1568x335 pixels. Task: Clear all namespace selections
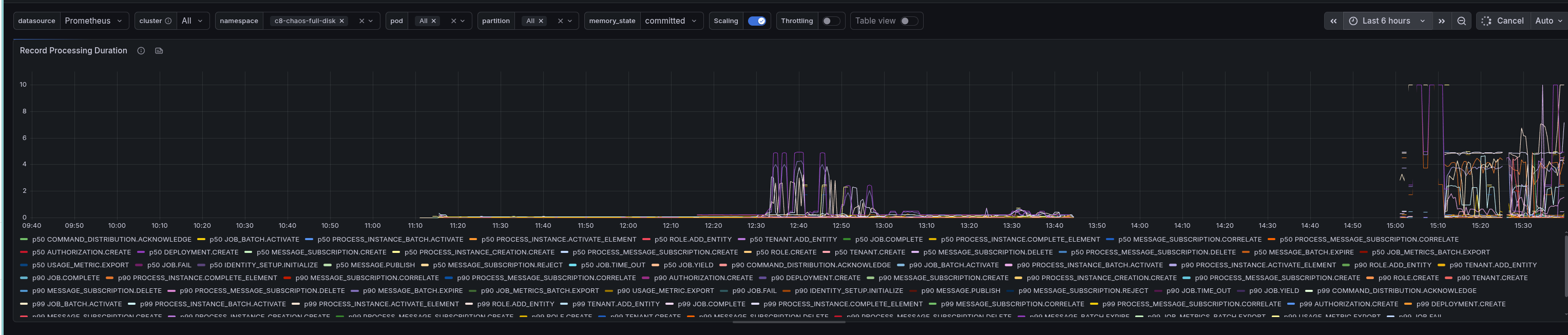361,21
